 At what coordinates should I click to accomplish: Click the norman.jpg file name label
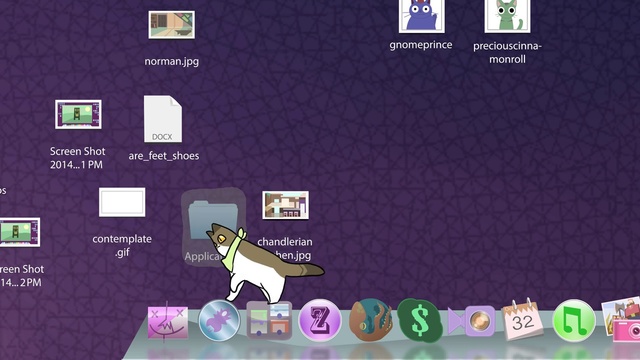tap(171, 61)
